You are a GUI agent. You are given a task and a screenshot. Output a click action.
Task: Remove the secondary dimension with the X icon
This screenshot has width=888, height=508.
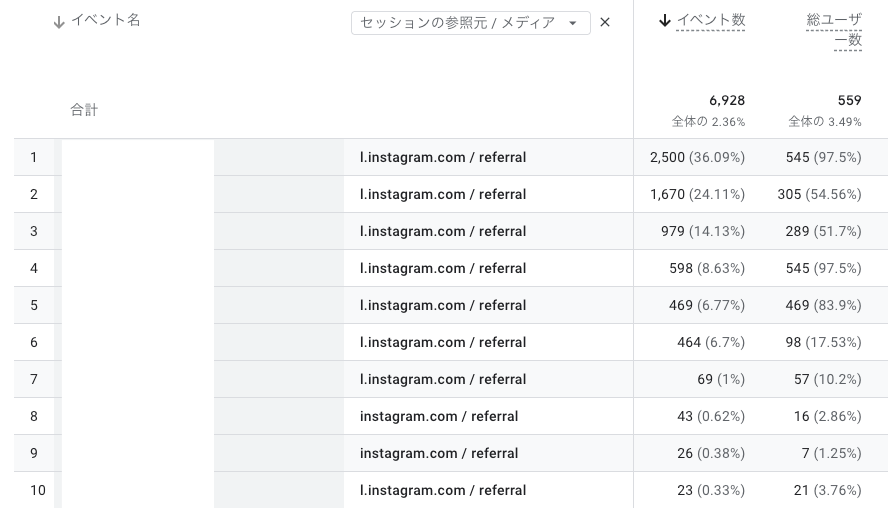pos(605,22)
